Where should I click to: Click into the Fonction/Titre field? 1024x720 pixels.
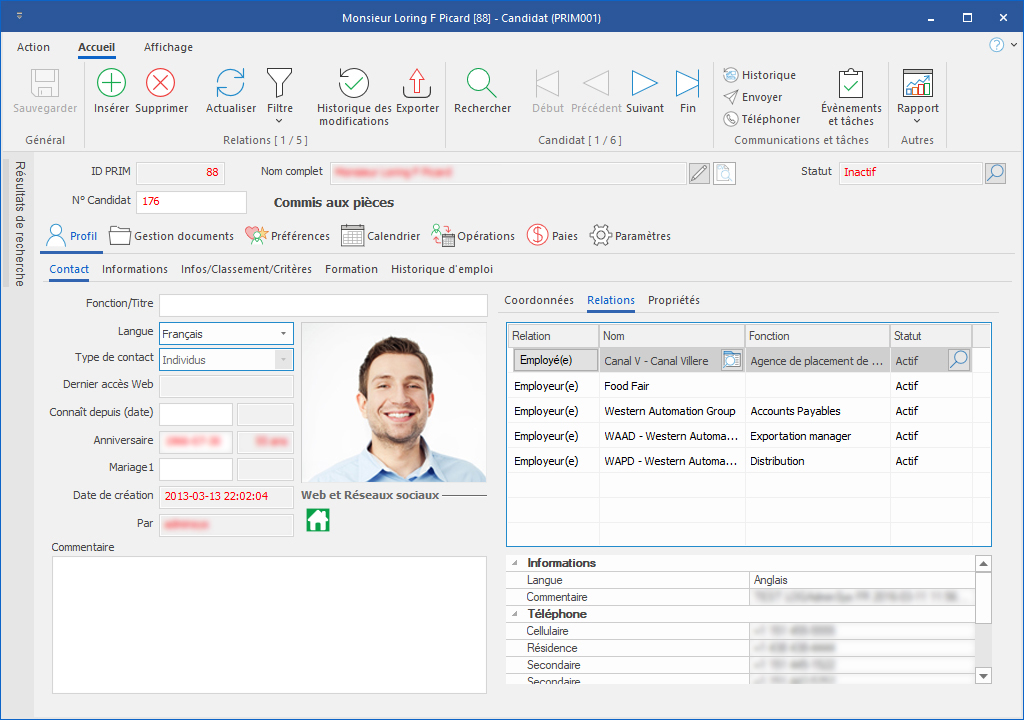323,305
